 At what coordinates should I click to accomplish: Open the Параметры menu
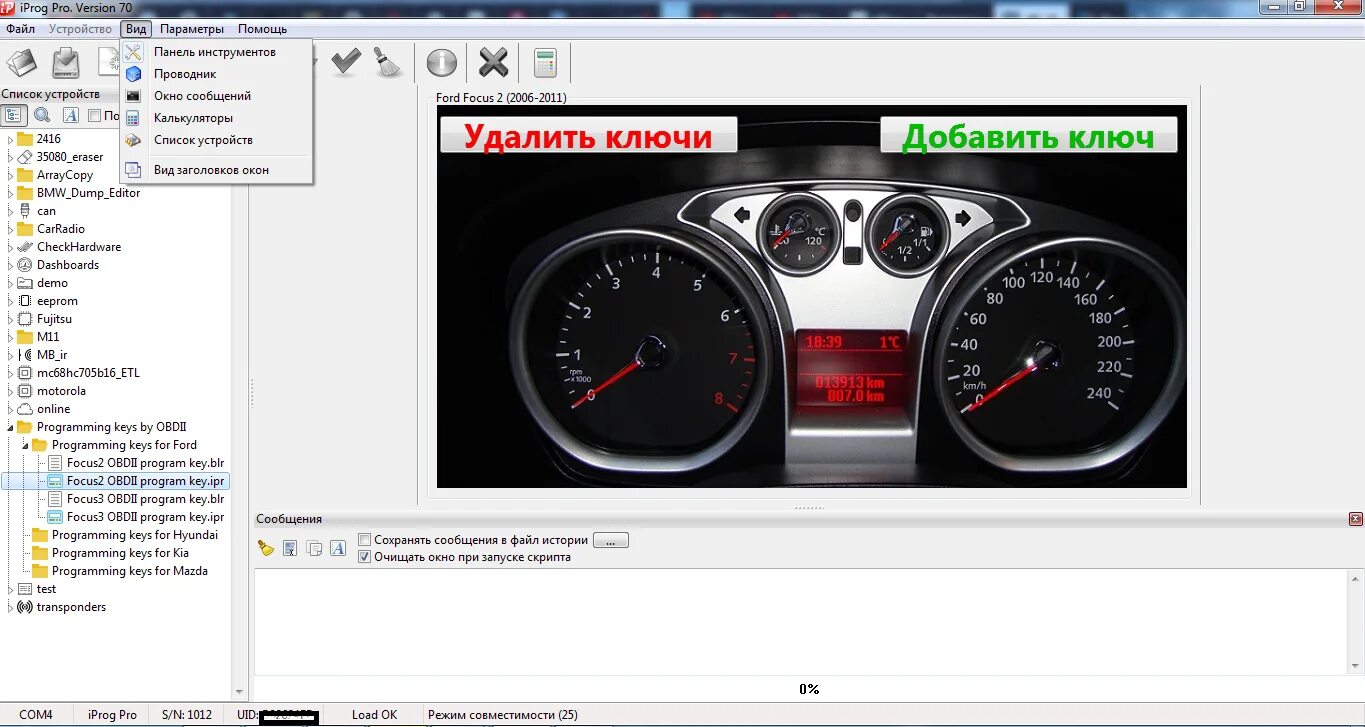192,29
